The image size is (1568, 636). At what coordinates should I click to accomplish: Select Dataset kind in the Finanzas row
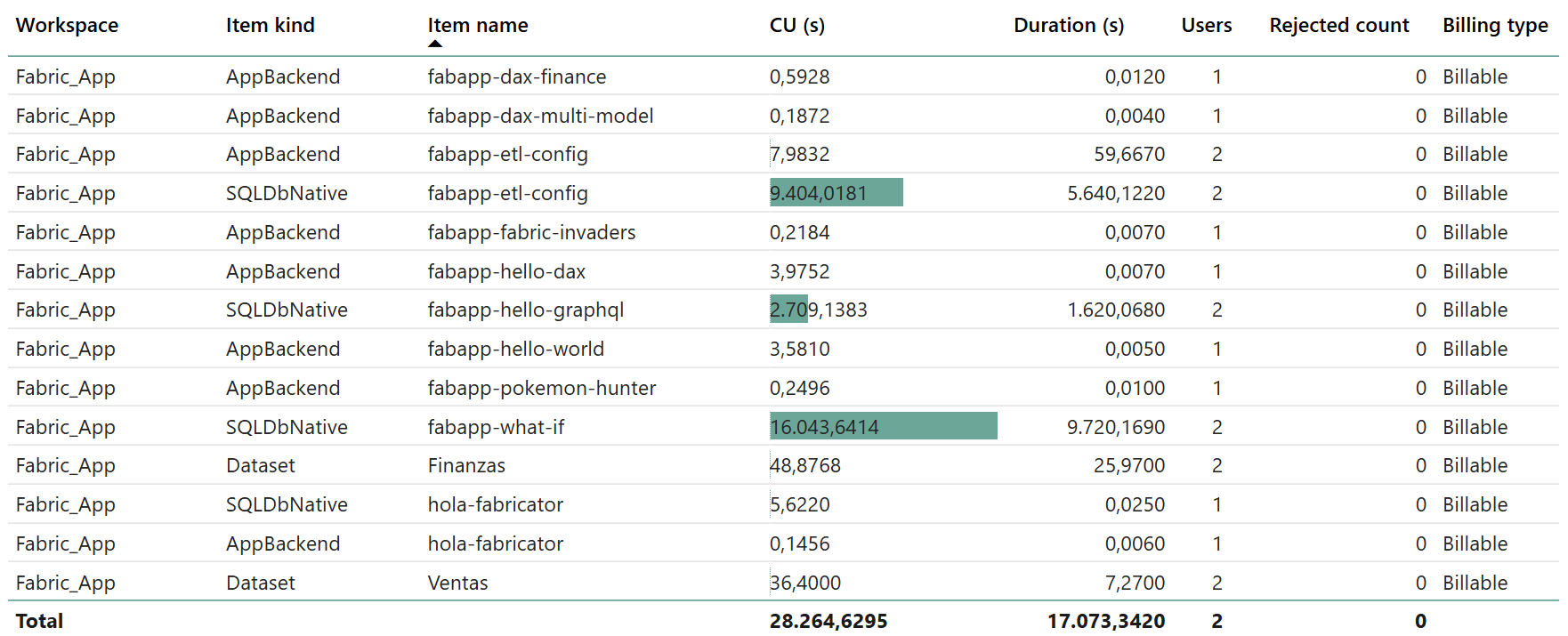pyautogui.click(x=261, y=465)
